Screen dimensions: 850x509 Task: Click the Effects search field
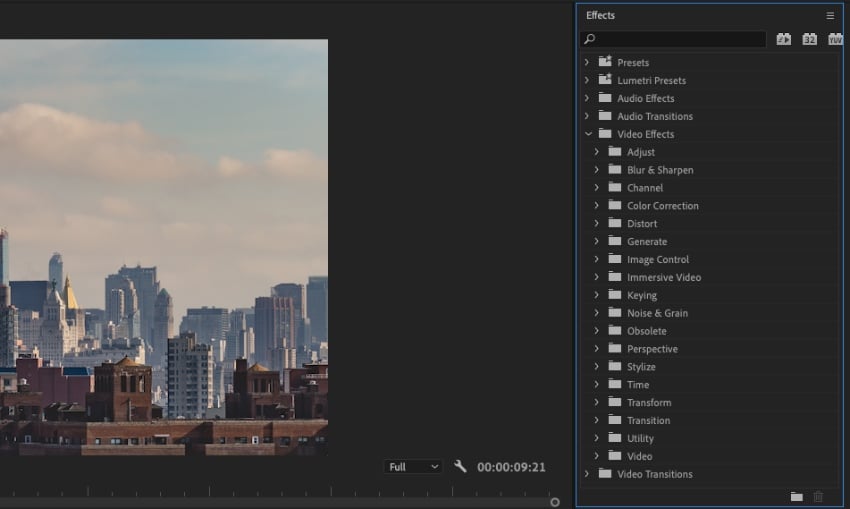click(673, 39)
